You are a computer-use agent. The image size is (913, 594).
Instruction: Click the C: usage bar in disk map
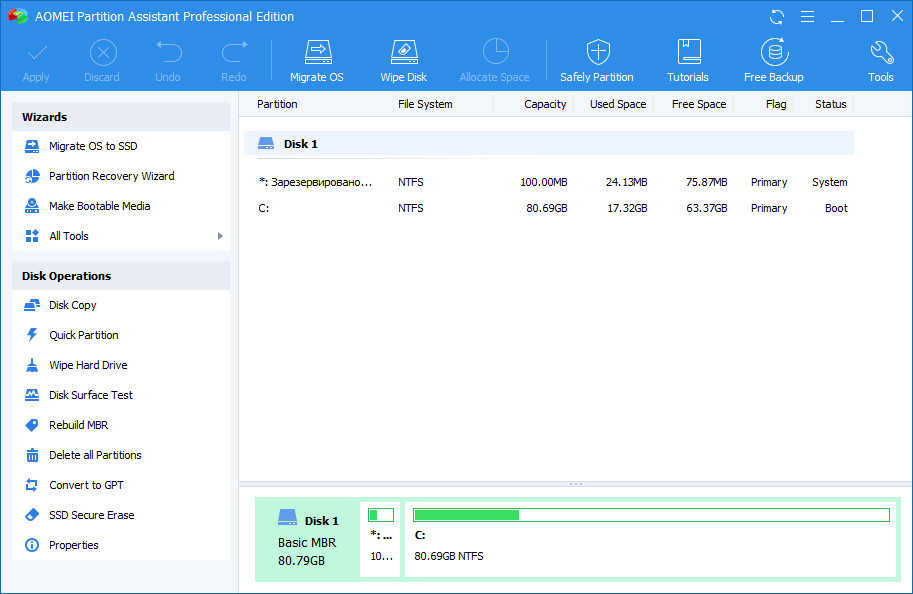point(651,515)
